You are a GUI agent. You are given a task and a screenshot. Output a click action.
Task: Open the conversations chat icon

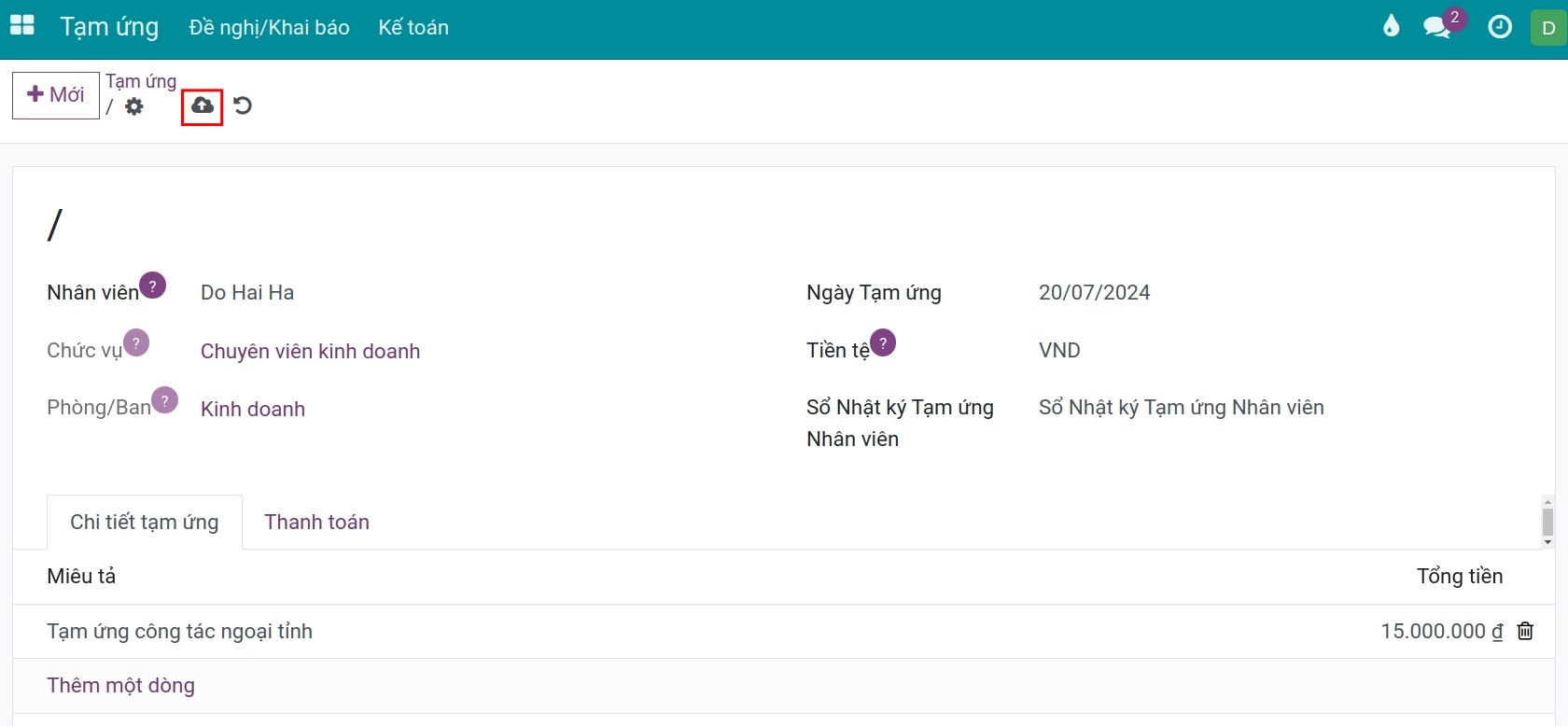click(1437, 27)
